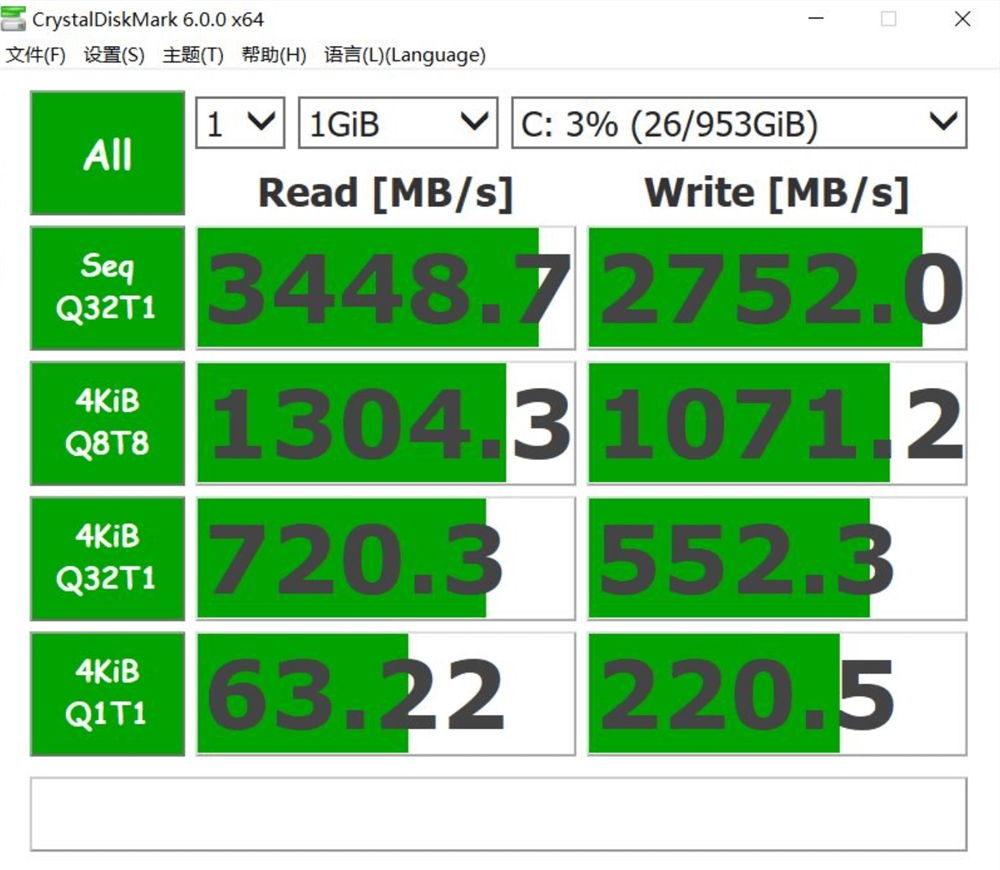Screen dimensions: 1000x870
Task: Open the drive selector showing C: 3%
Action: point(739,123)
